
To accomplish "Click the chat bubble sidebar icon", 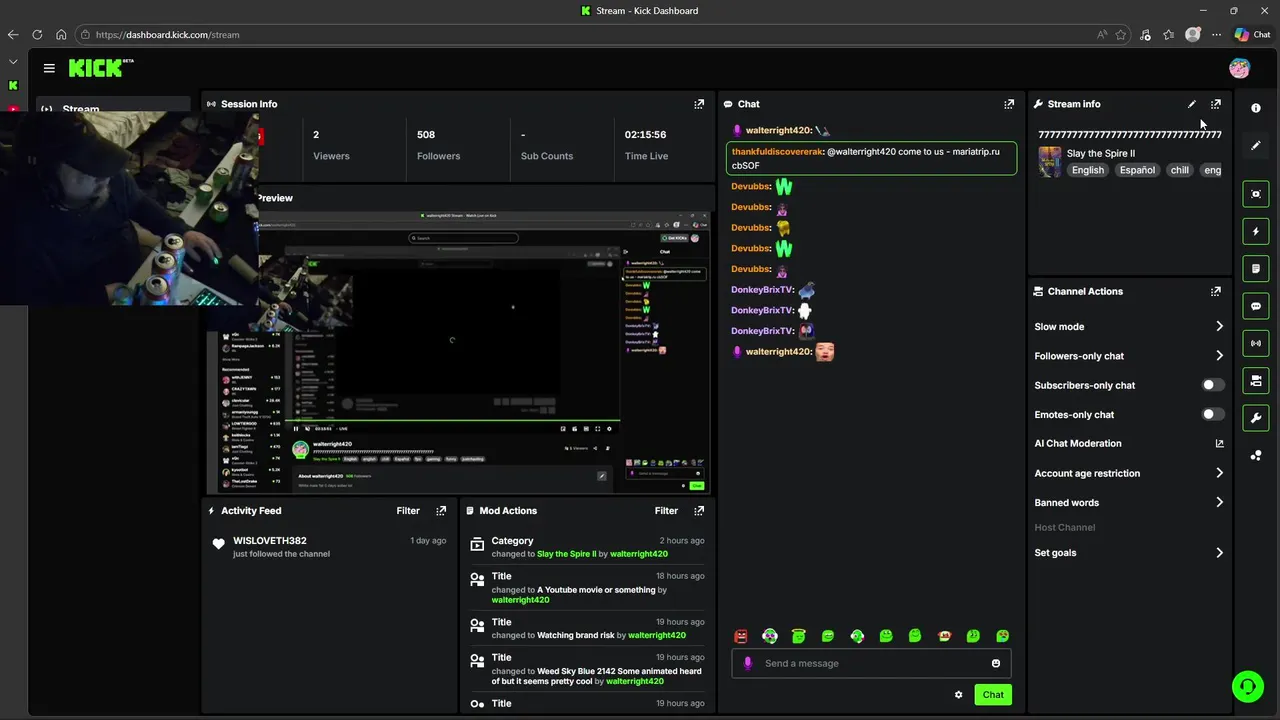I will (1256, 306).
